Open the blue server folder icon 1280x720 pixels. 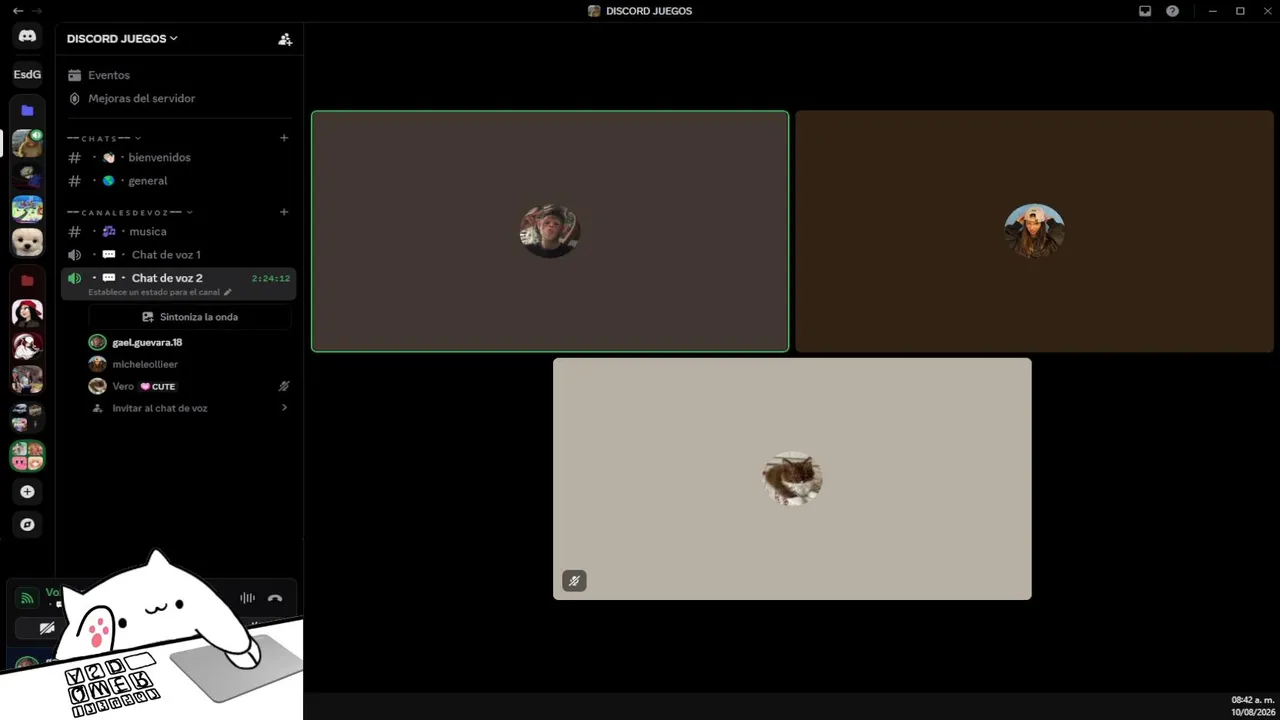pos(27,110)
